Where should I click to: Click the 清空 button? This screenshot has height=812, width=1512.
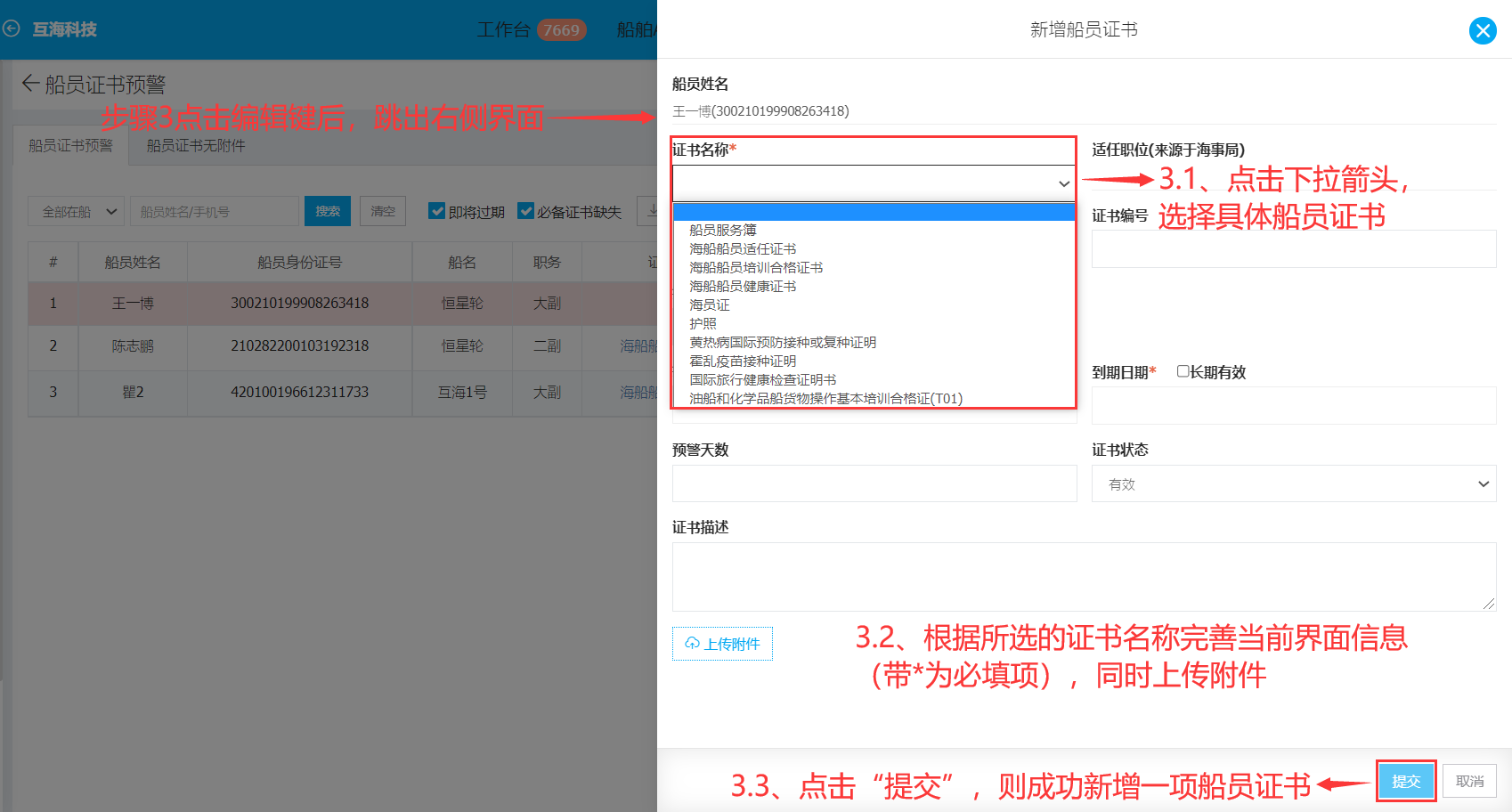383,211
